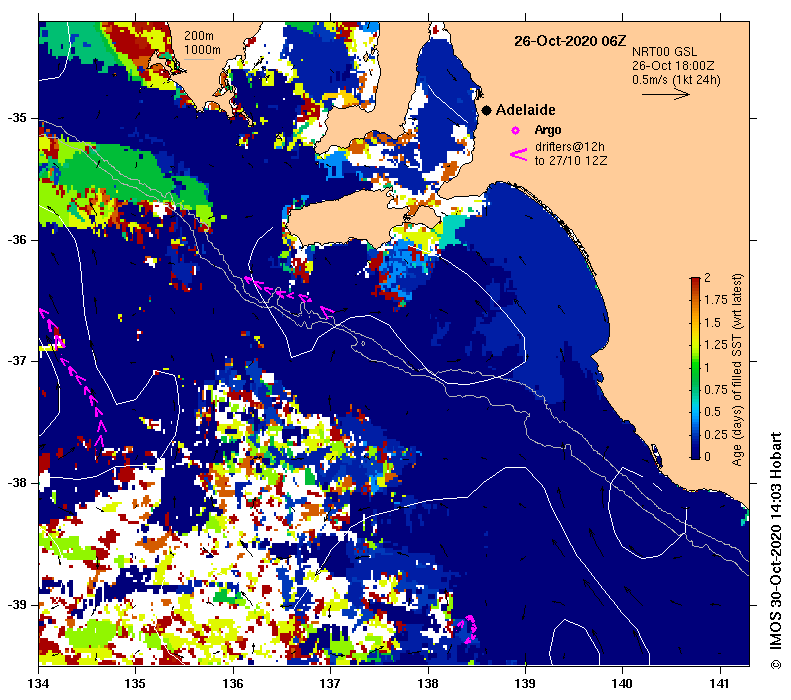Click the Argo legend label
The width and height of the screenshot is (791, 700).
point(548,130)
